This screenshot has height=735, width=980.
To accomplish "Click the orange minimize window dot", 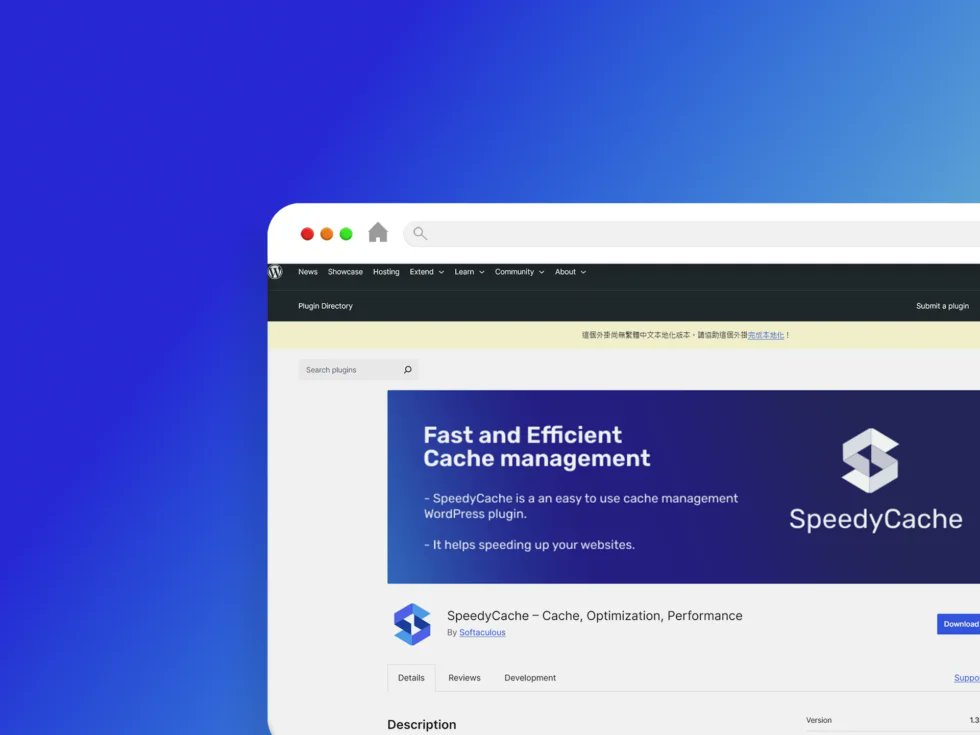I will tap(326, 234).
